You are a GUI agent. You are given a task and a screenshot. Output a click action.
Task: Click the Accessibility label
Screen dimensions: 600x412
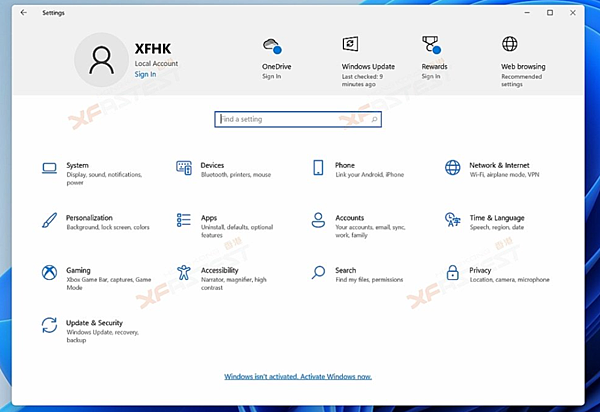click(x=220, y=270)
